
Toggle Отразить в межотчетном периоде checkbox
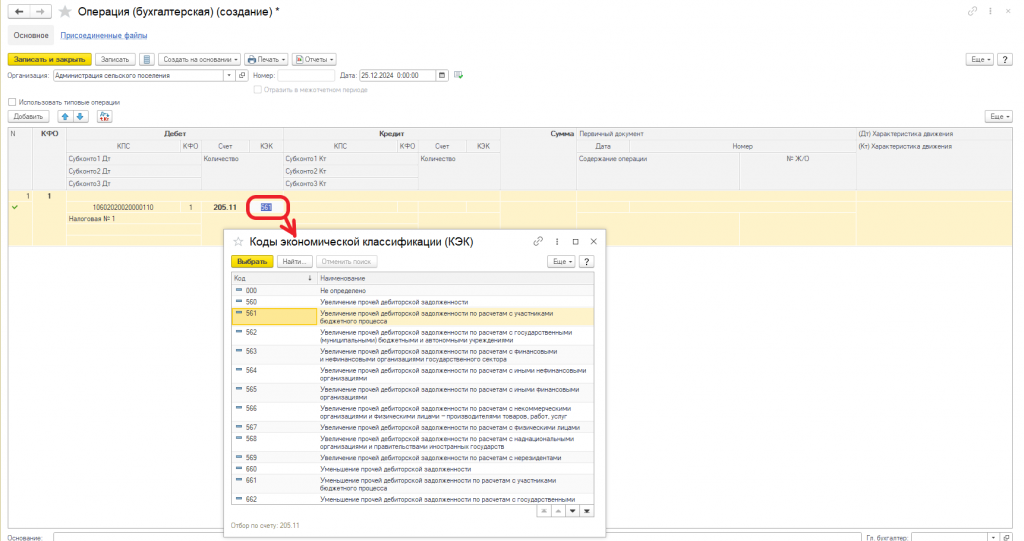(257, 90)
